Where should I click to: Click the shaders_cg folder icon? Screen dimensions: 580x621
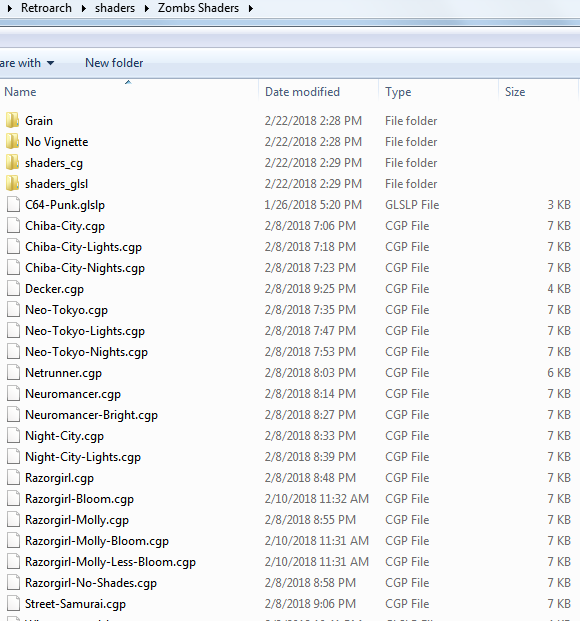pyautogui.click(x=13, y=162)
